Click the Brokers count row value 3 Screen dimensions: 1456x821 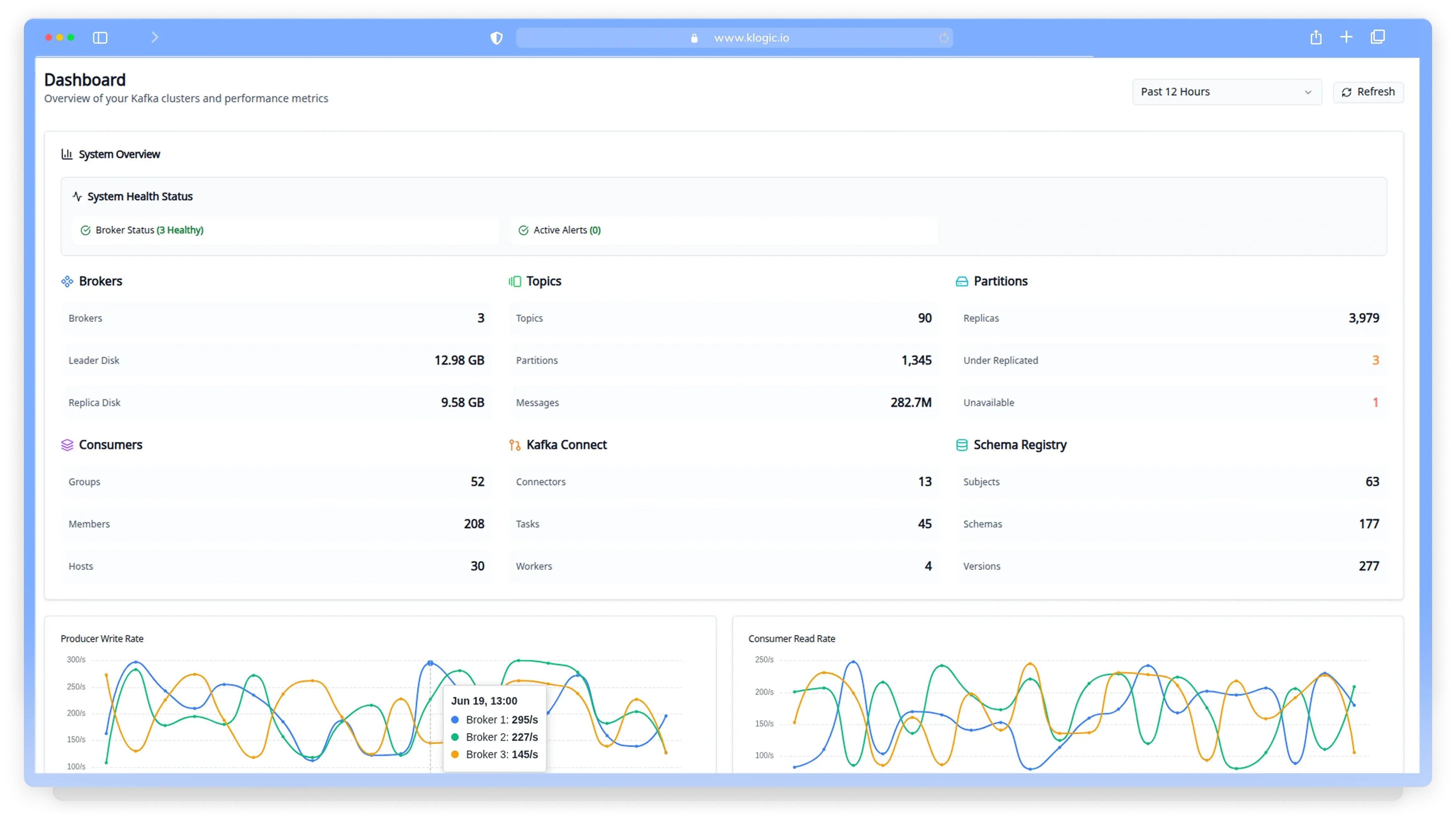[480, 318]
